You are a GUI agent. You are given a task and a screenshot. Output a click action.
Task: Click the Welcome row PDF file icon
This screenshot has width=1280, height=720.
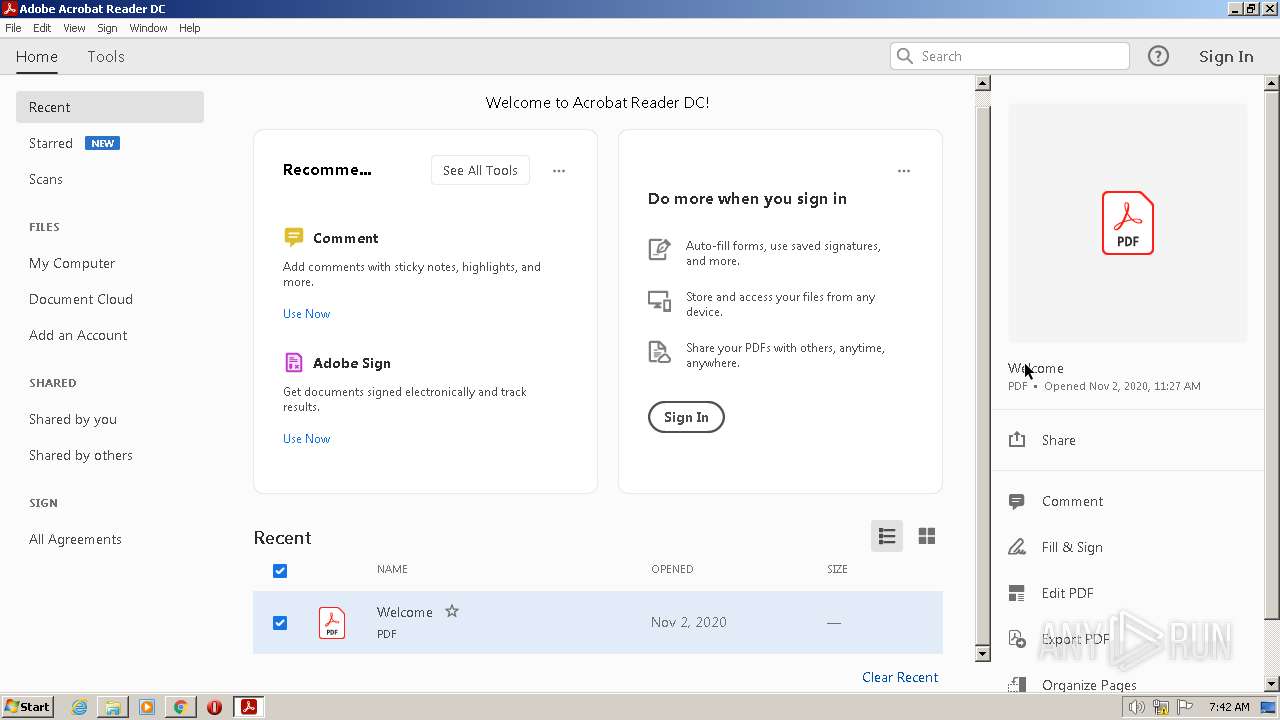tap(332, 622)
